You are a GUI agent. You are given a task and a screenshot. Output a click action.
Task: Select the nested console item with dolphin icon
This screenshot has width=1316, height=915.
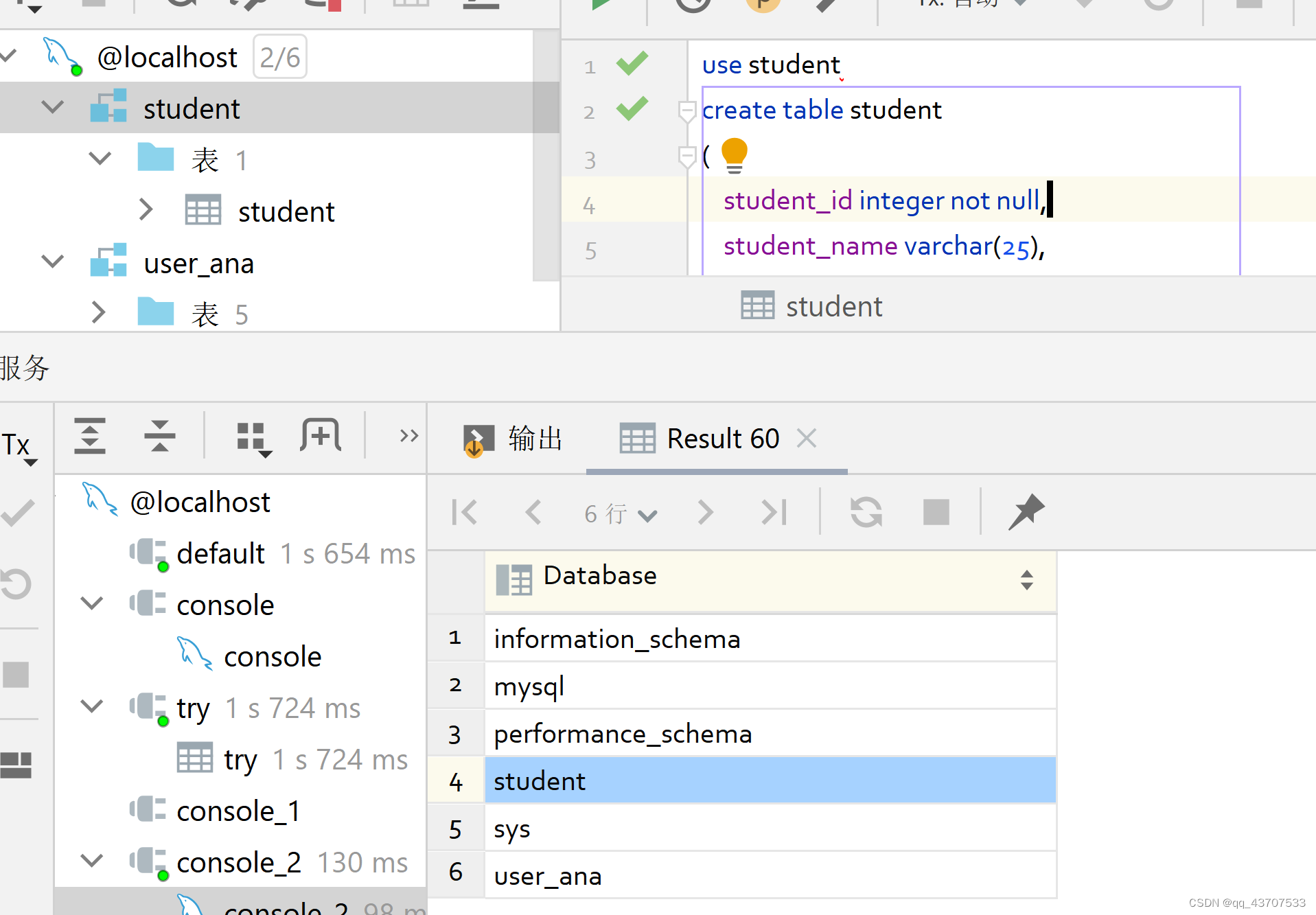(x=249, y=656)
